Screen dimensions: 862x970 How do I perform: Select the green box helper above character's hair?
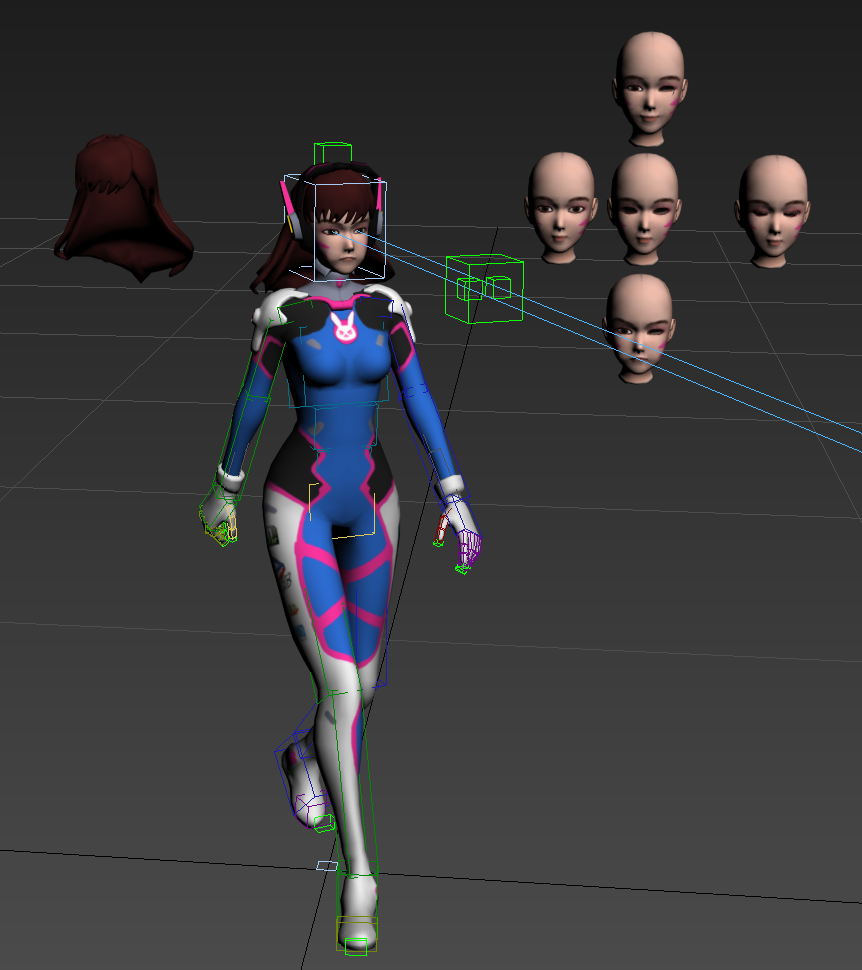coord(333,153)
